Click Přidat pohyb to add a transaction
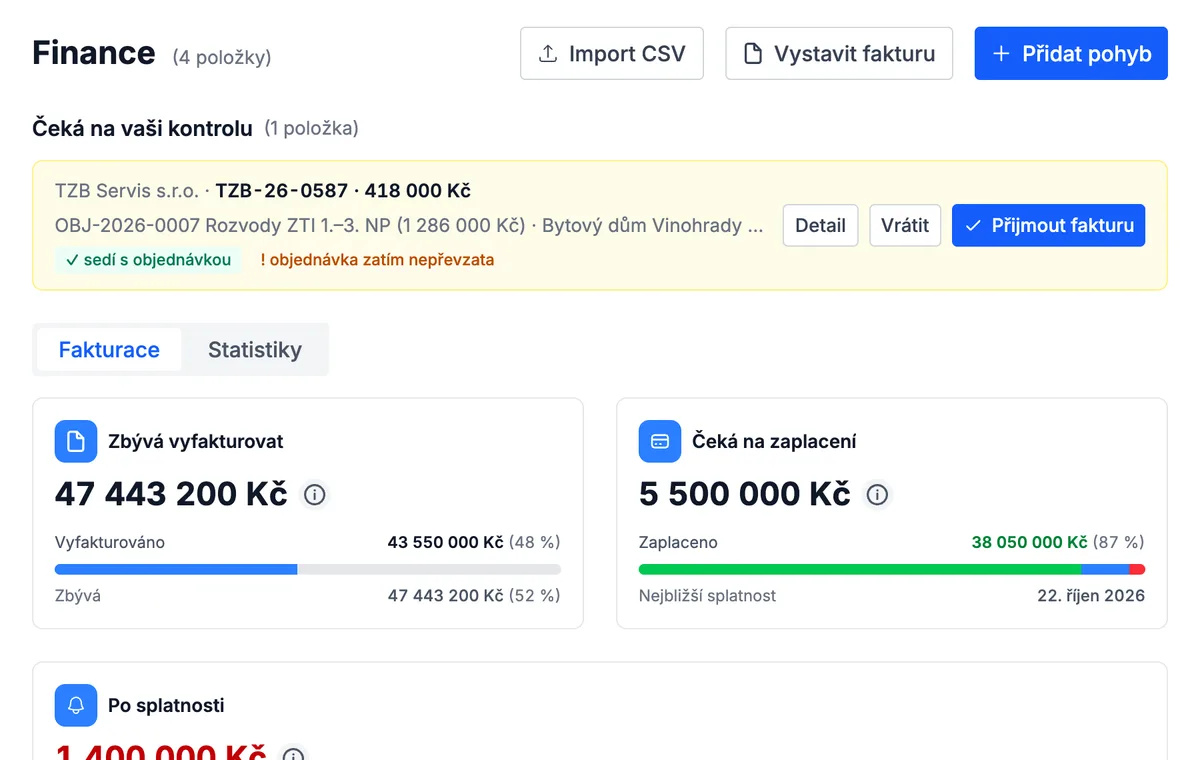Screen dimensions: 1200x760 1071,53
